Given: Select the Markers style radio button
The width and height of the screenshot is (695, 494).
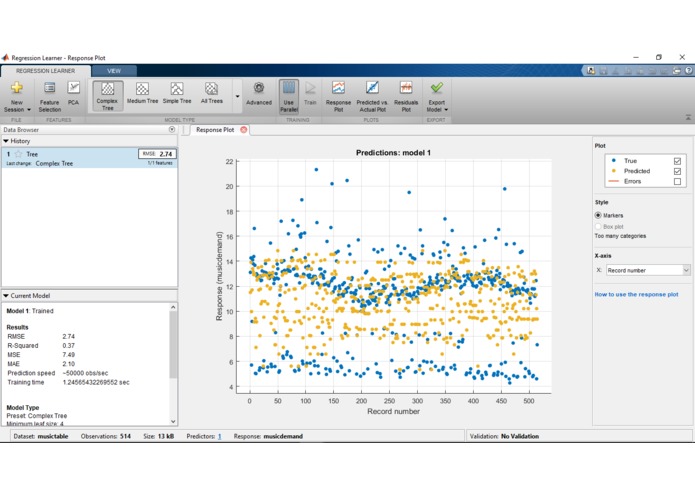Looking at the screenshot, I should 598,215.
